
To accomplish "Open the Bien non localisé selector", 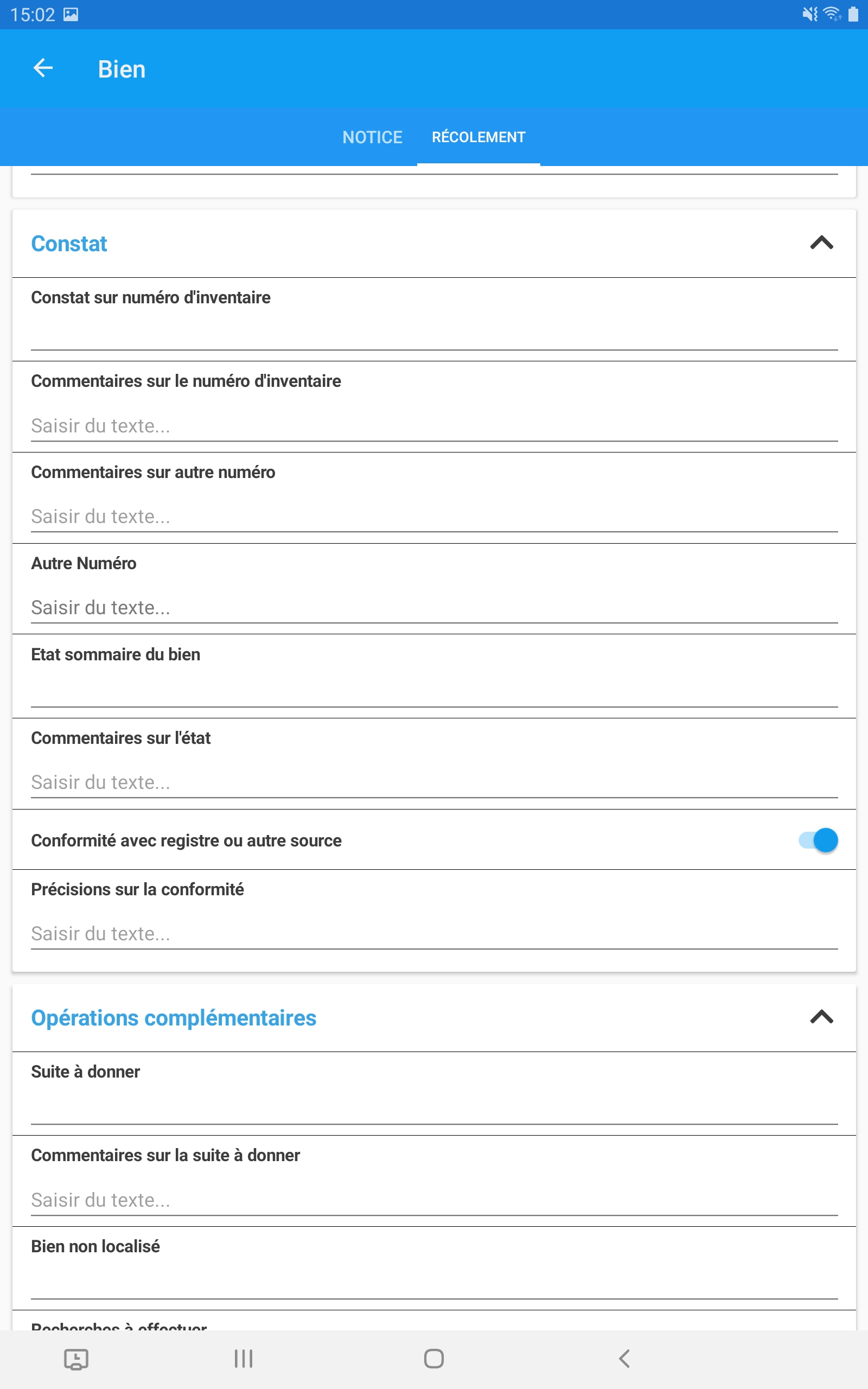I will point(434,1281).
